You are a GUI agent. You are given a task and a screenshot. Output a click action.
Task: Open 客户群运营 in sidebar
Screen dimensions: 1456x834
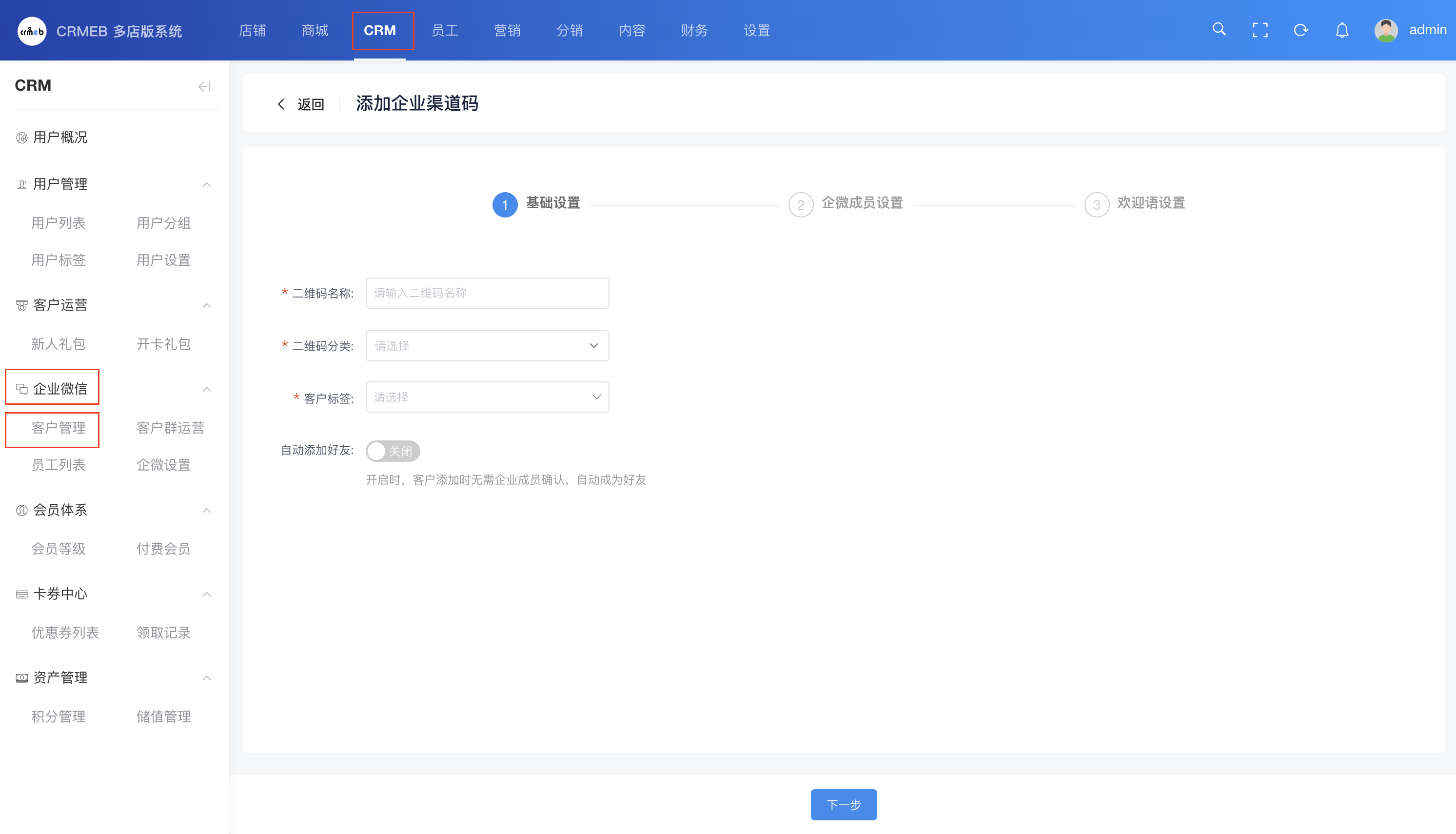(x=171, y=428)
